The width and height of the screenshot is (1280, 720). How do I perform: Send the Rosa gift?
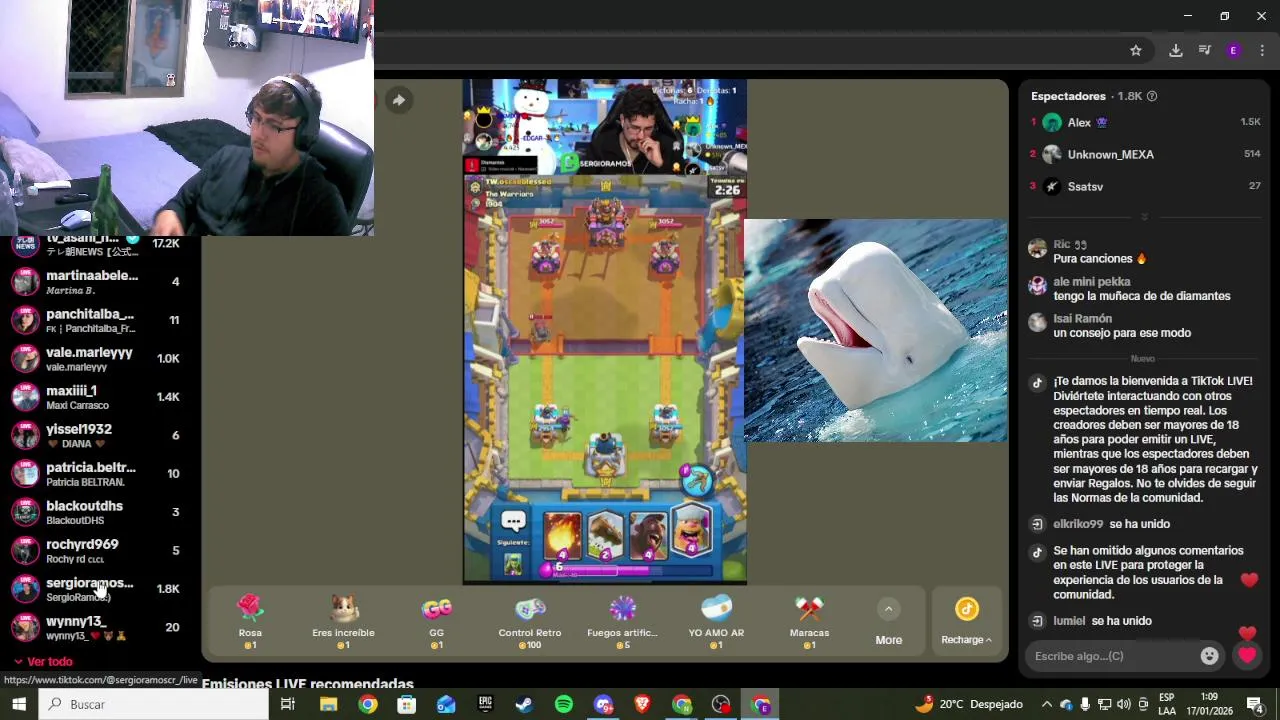point(250,621)
